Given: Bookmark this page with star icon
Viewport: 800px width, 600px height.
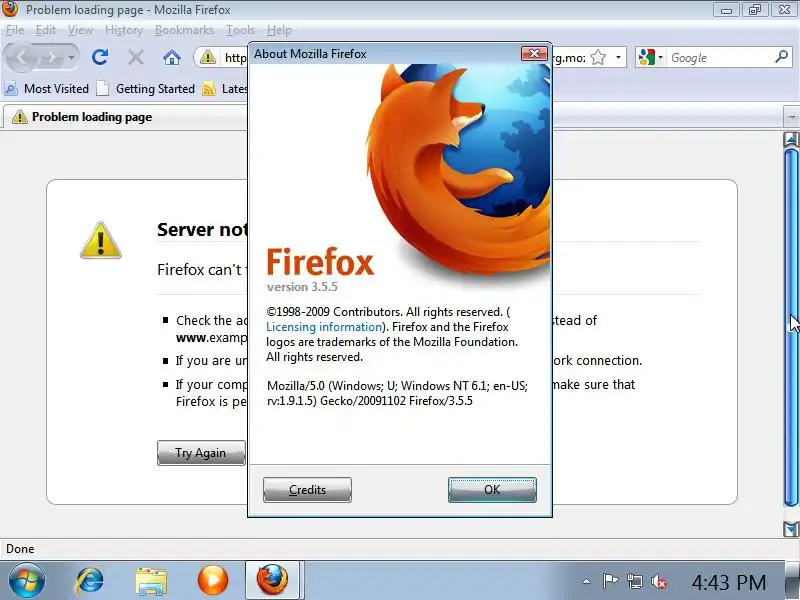Looking at the screenshot, I should tap(598, 58).
